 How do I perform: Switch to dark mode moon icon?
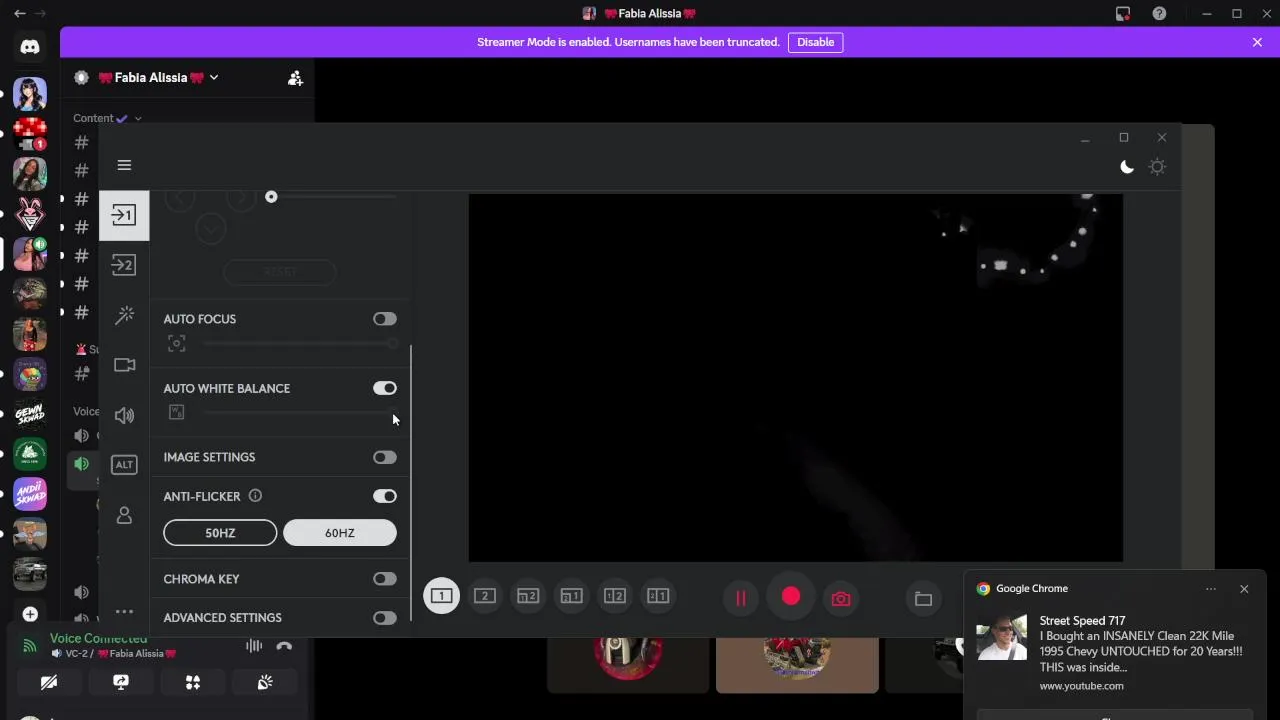(x=1127, y=167)
